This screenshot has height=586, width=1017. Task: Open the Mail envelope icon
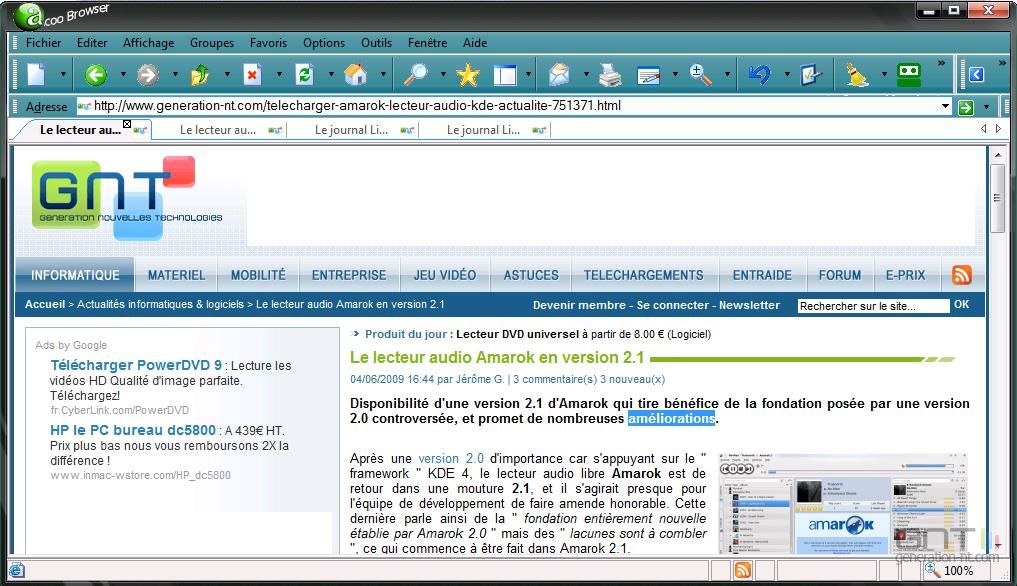point(559,75)
